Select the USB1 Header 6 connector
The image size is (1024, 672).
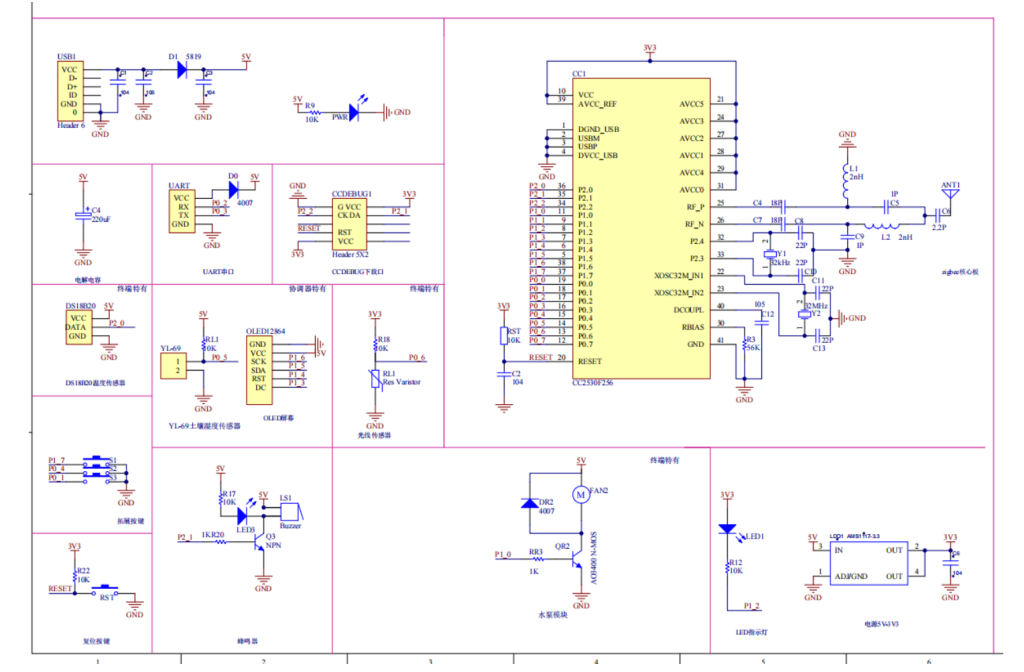click(70, 91)
